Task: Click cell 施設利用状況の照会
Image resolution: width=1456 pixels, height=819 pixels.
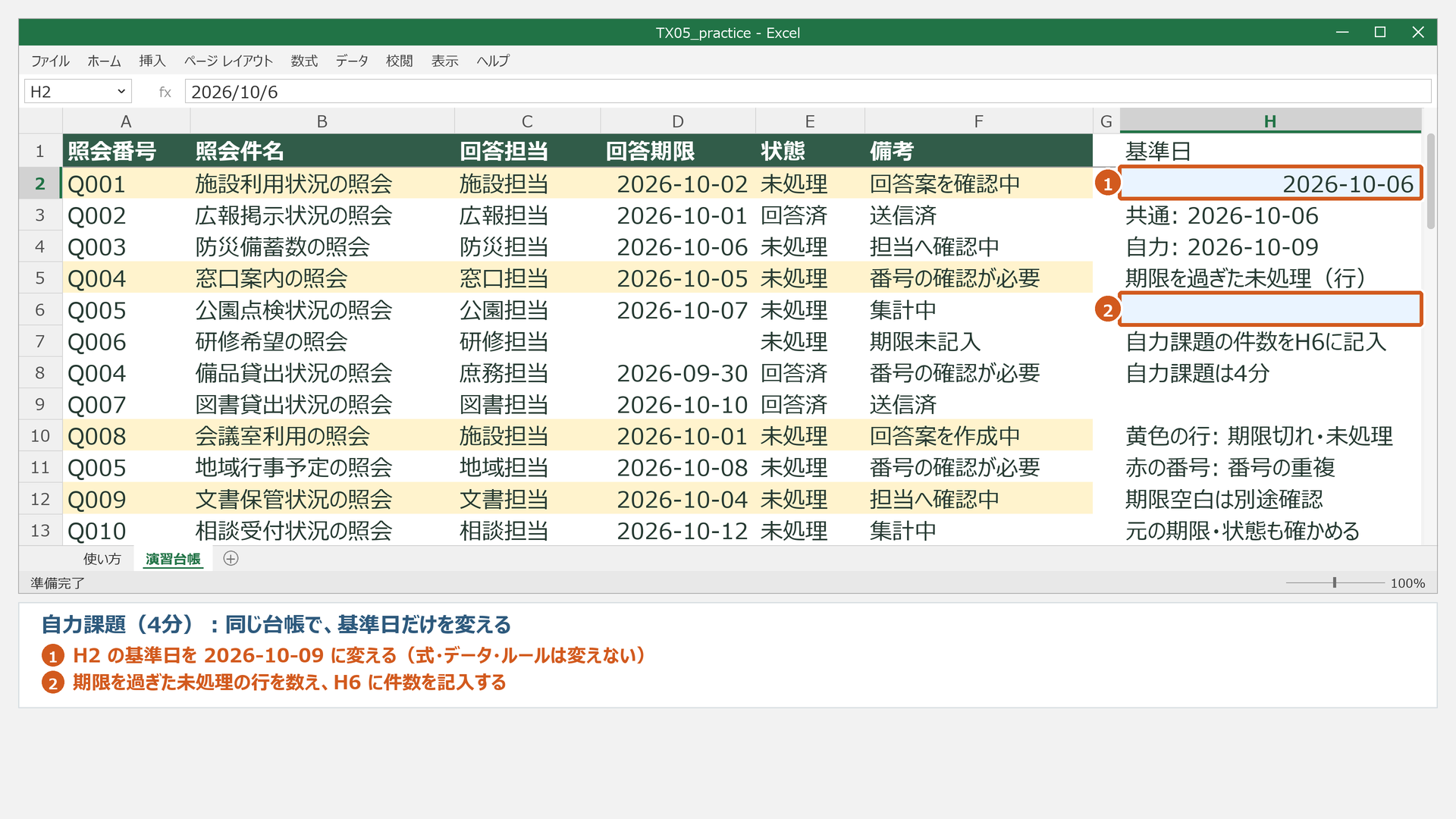Action: point(322,184)
